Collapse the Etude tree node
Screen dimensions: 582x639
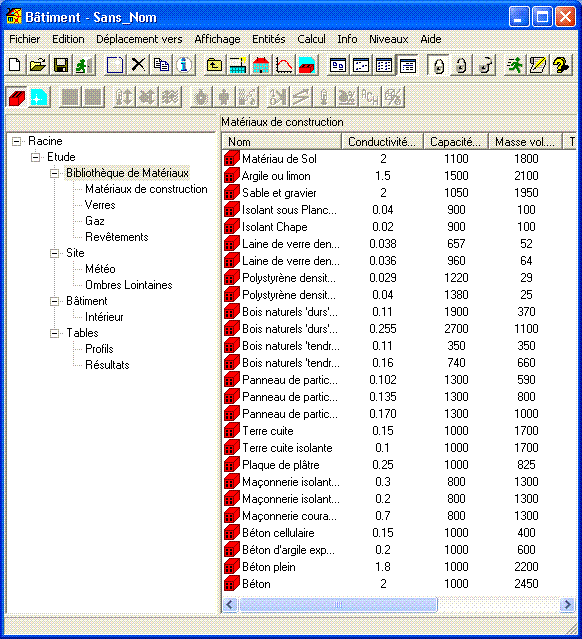(35, 157)
